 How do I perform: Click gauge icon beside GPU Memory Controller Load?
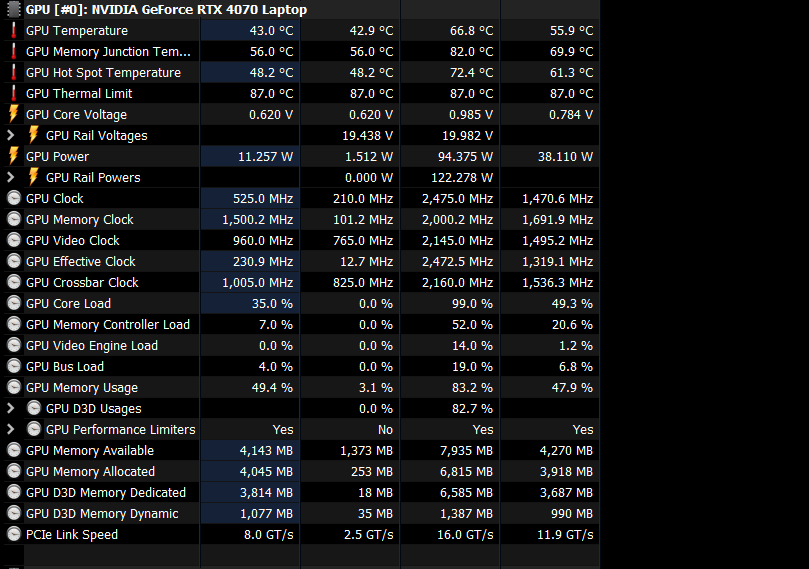click(14, 324)
